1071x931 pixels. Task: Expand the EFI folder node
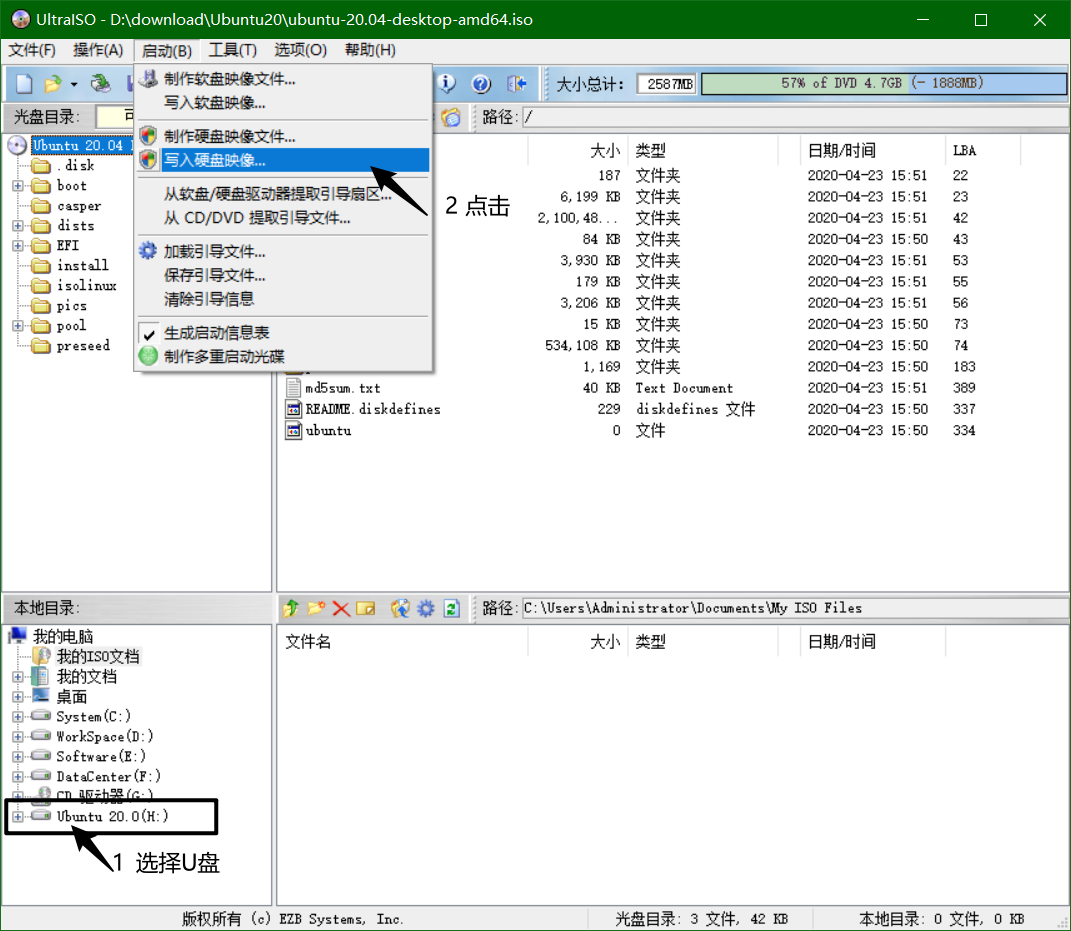(18, 245)
